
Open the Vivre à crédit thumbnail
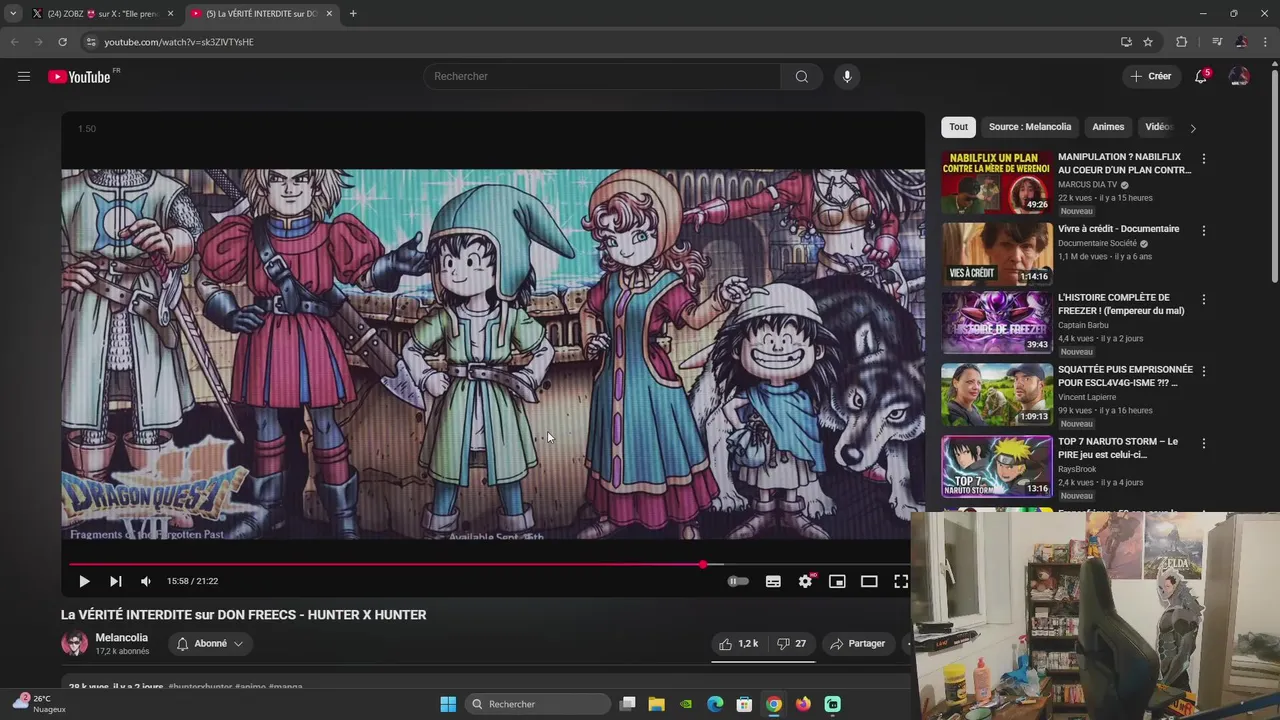(997, 254)
